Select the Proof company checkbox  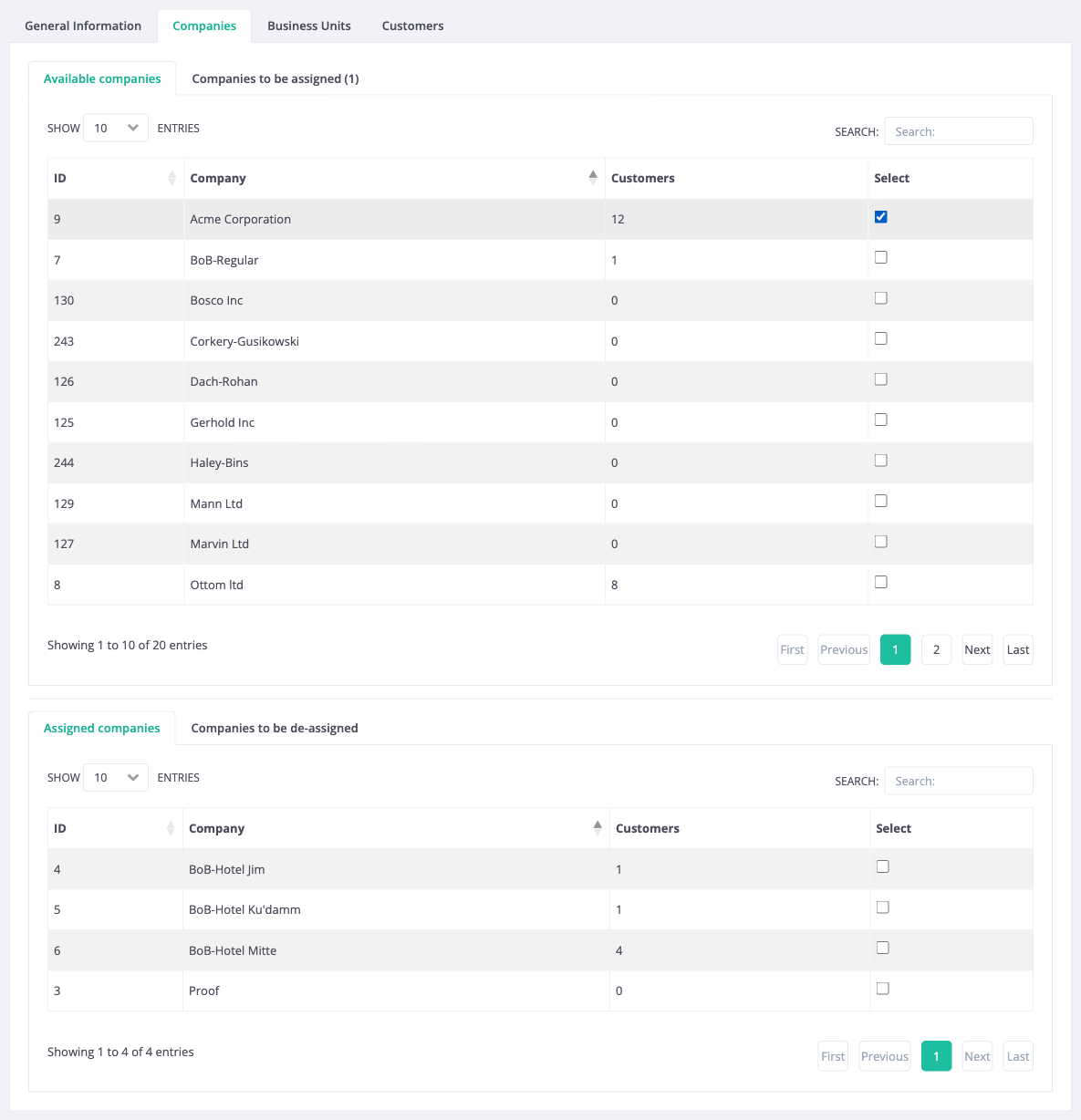(x=882, y=989)
